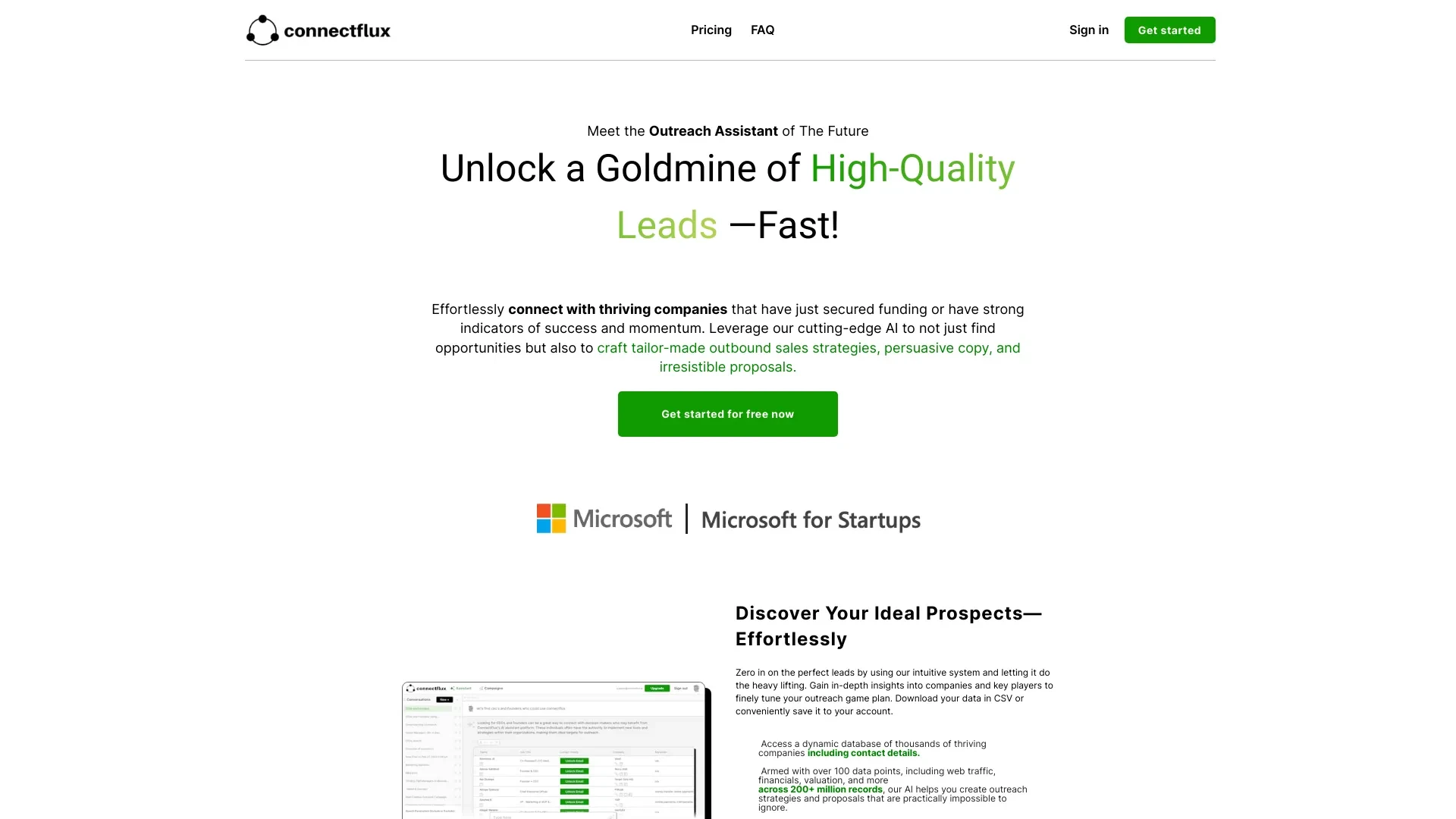Click the Microsoft for Startups logo
The height and width of the screenshot is (819, 1456).
tap(728, 518)
